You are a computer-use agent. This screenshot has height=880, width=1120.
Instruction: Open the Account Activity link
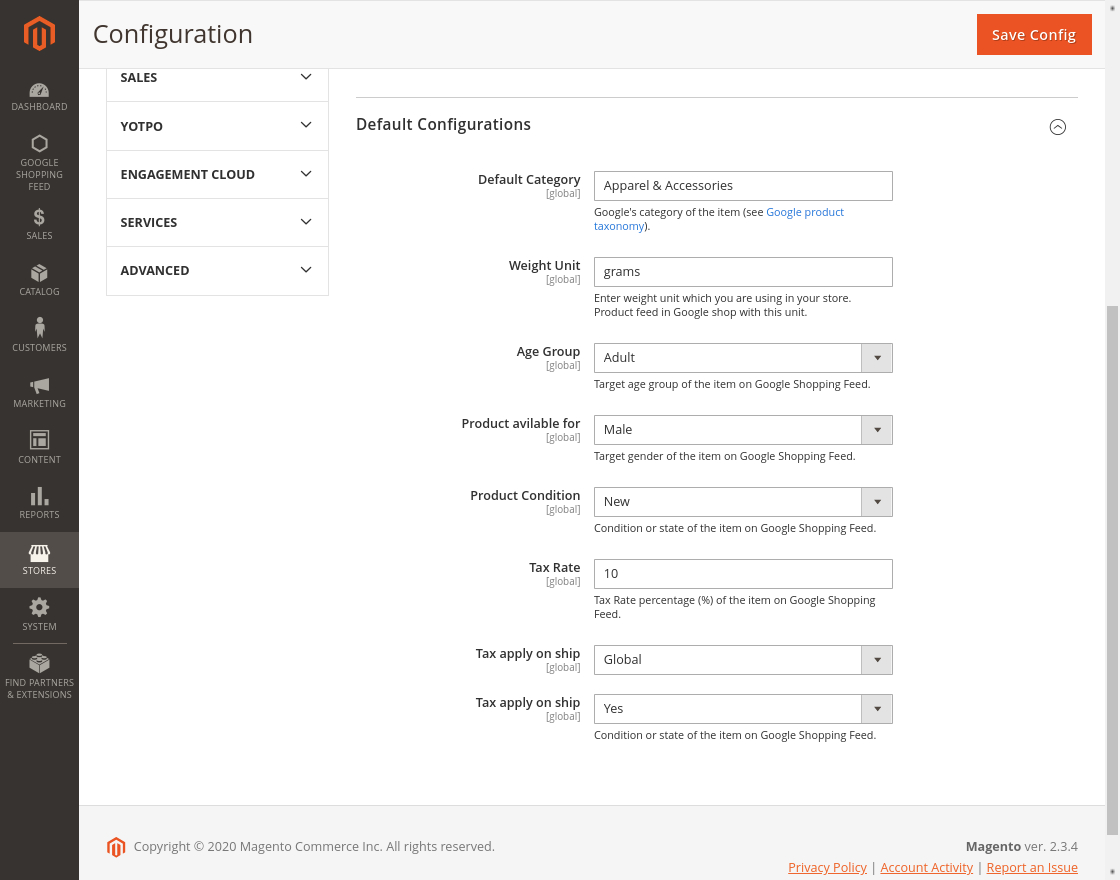[x=926, y=867]
